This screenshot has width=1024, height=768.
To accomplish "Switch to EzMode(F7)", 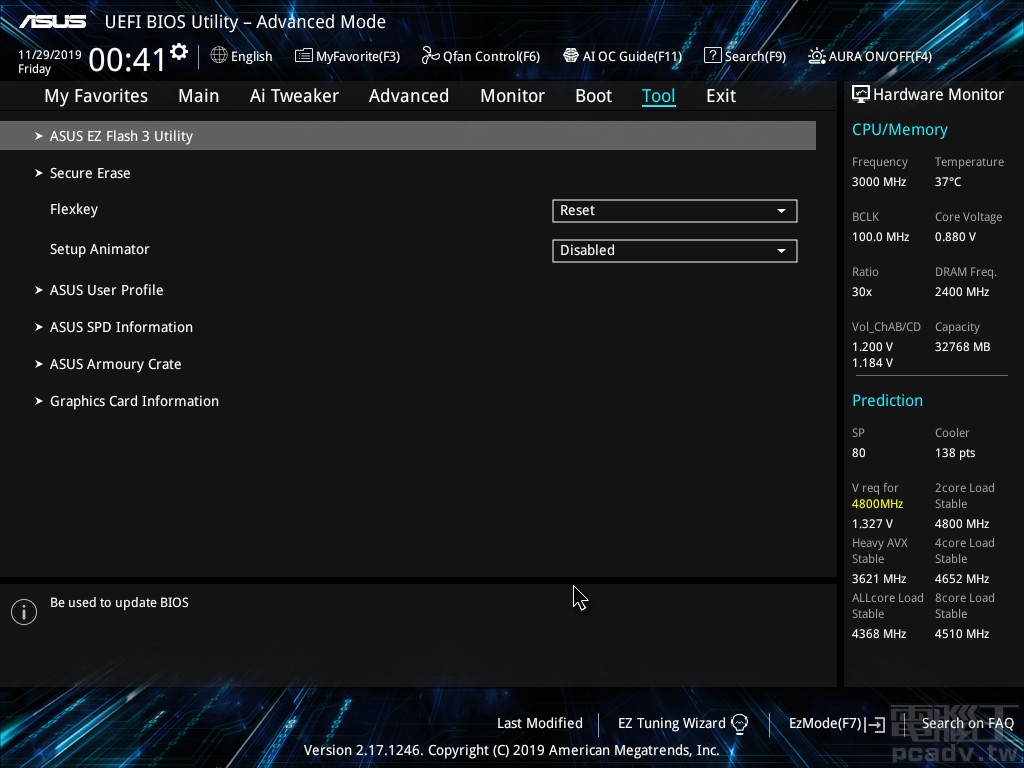I will click(836, 724).
